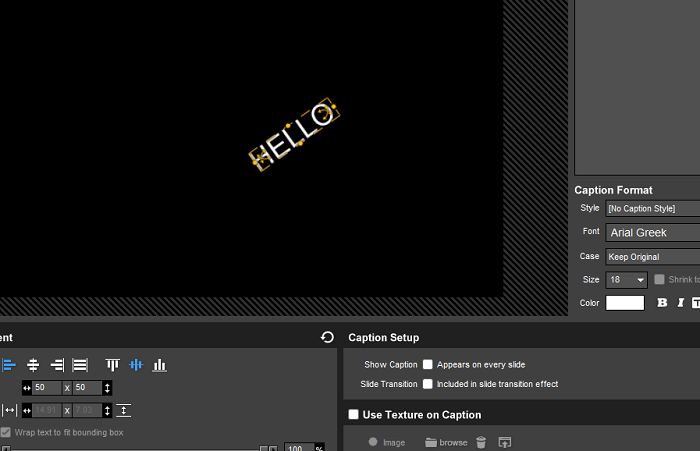Click the vertical position arrows icon
700x451 pixels.
[107, 388]
